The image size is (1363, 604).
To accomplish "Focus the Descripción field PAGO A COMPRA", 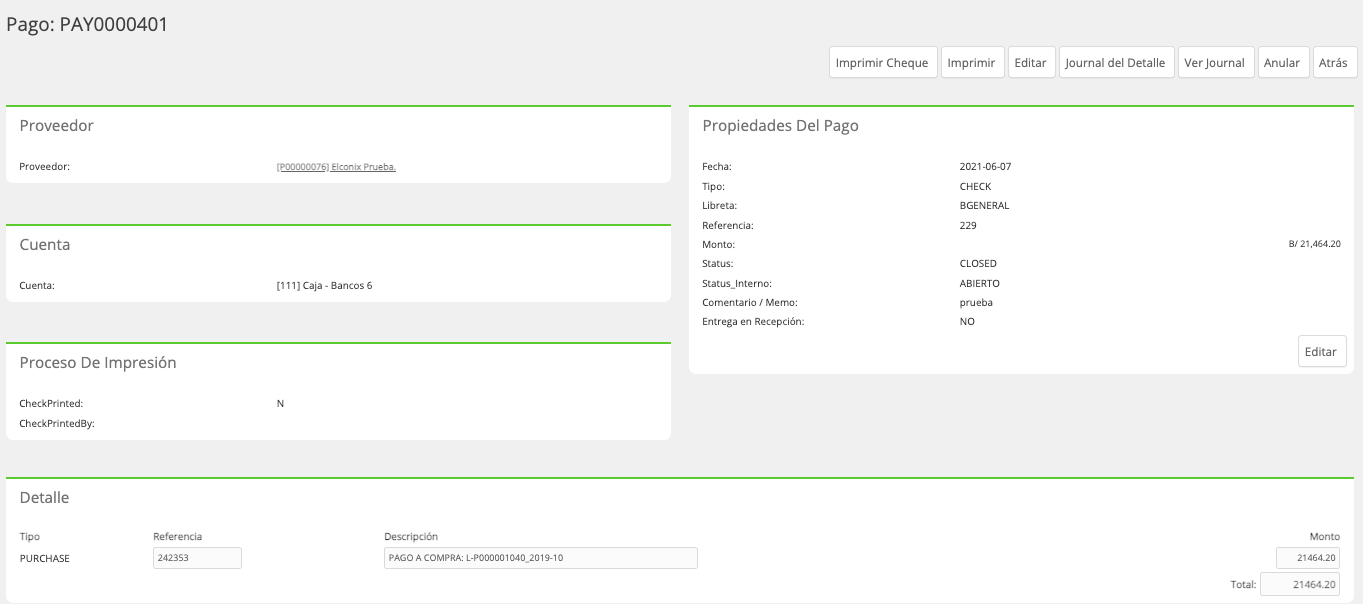I will 540,558.
